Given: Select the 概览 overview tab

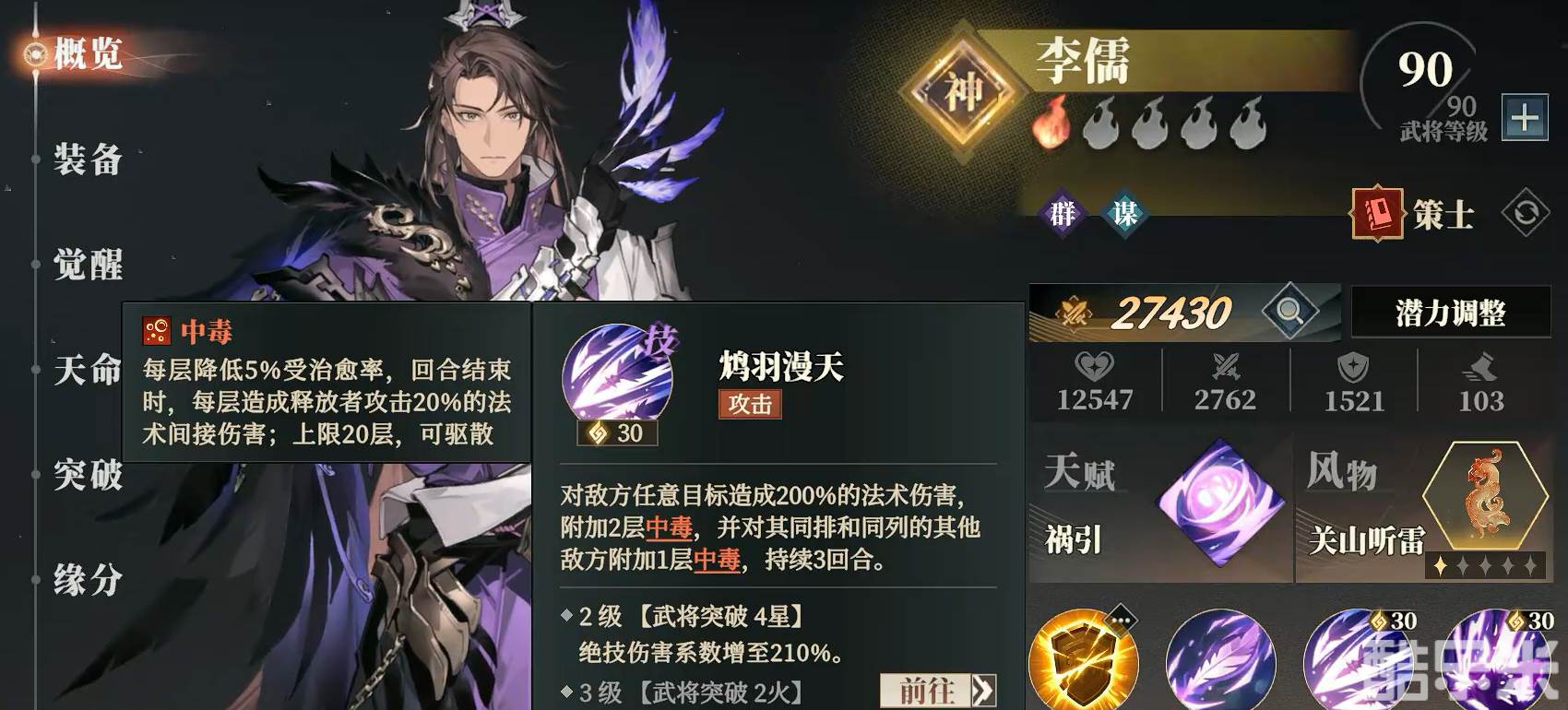Looking at the screenshot, I should point(88,53).
